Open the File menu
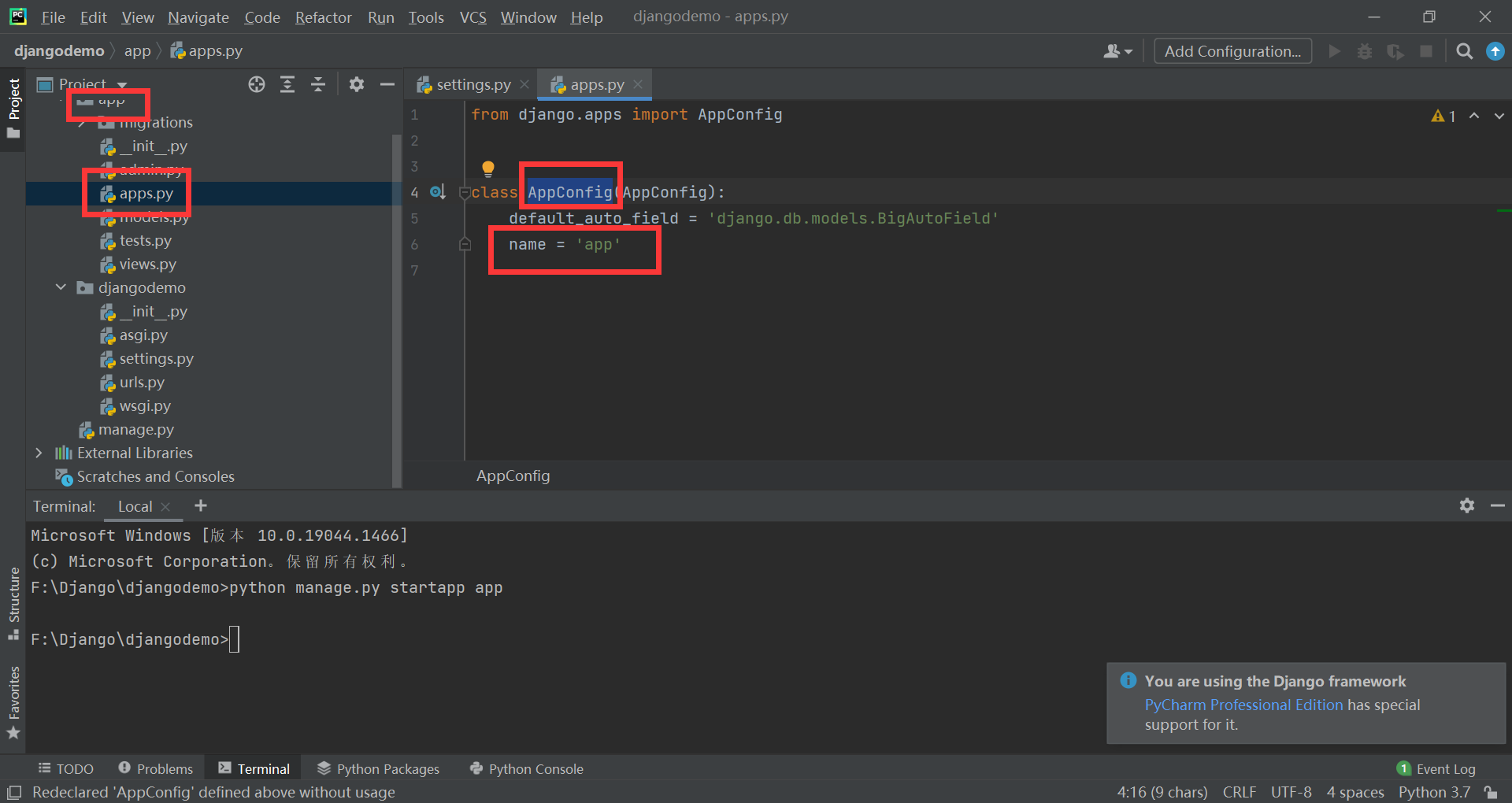 (x=53, y=17)
